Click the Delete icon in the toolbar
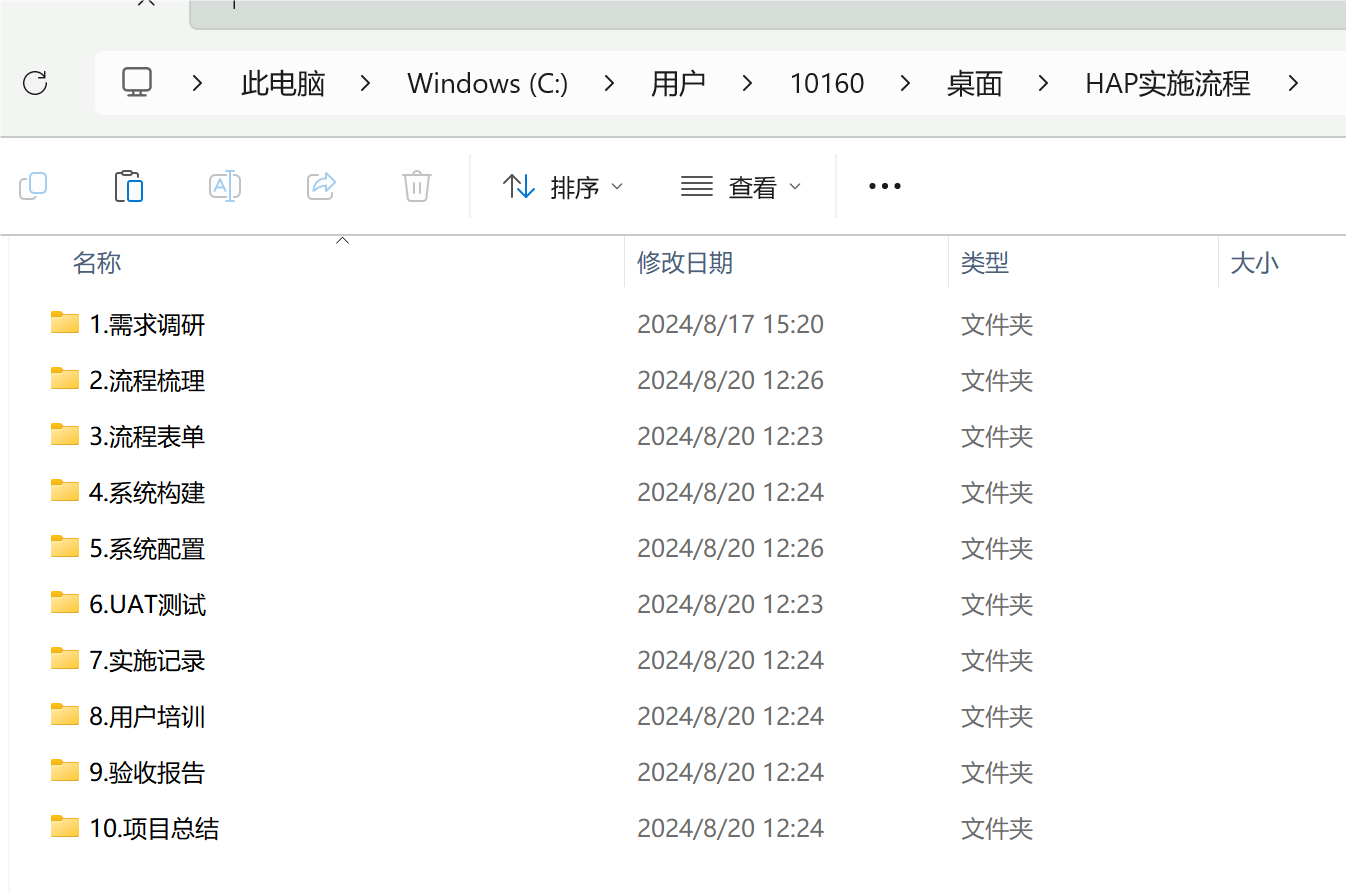 (x=417, y=186)
